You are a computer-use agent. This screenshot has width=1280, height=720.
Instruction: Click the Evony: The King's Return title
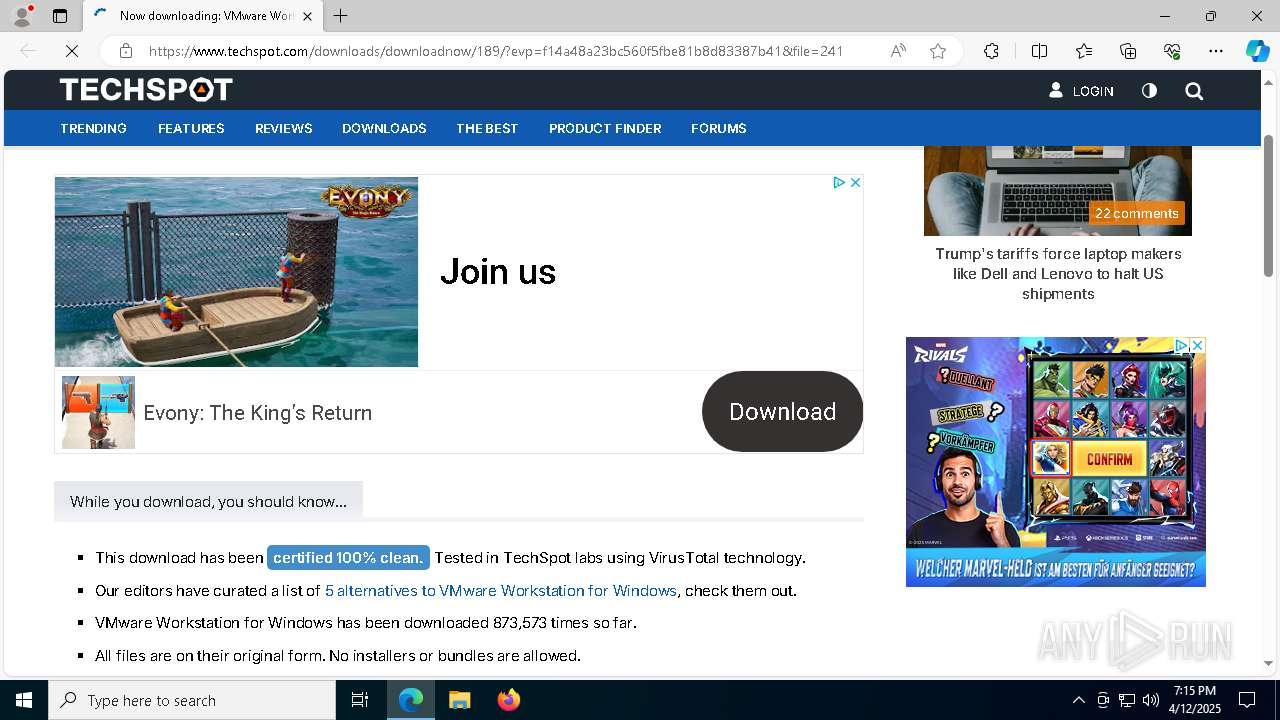[258, 413]
